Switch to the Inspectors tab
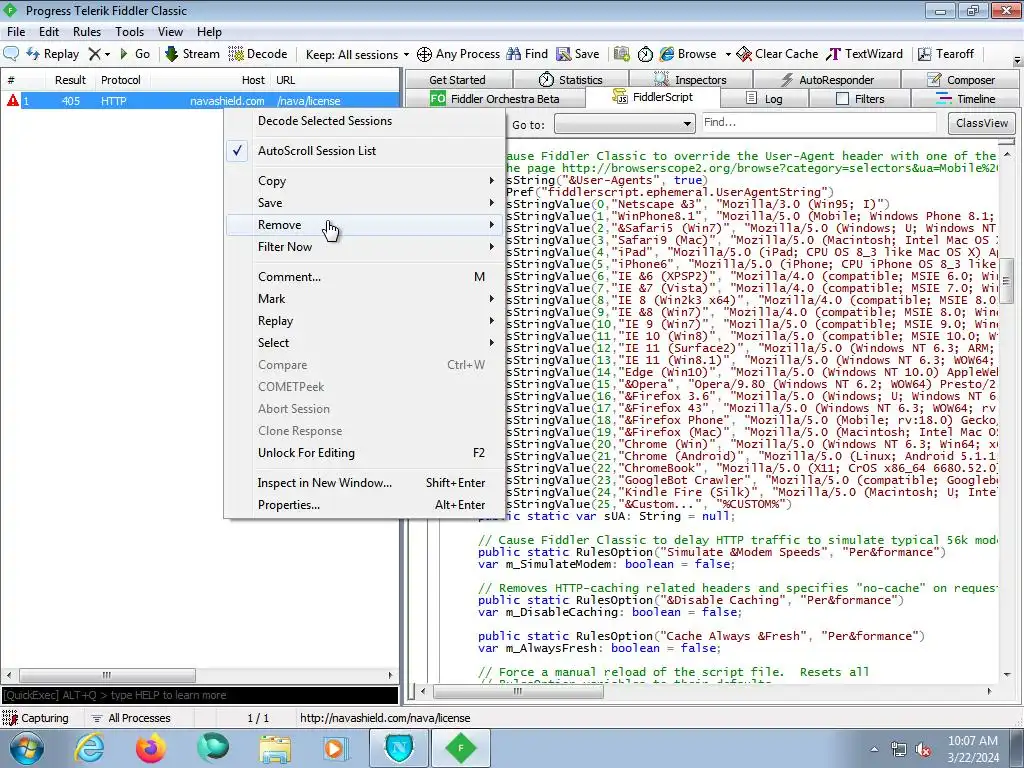This screenshot has width=1024, height=768. pyautogui.click(x=690, y=80)
